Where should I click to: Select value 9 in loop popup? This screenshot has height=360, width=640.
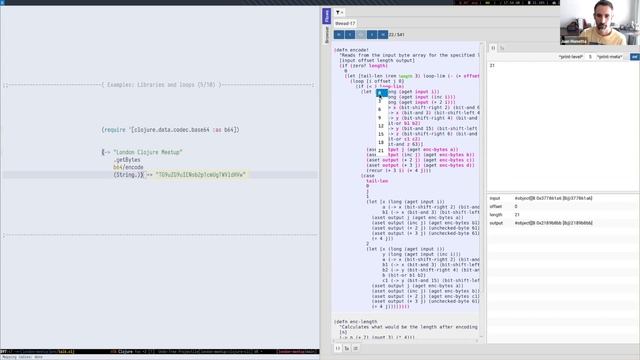tap(382, 118)
